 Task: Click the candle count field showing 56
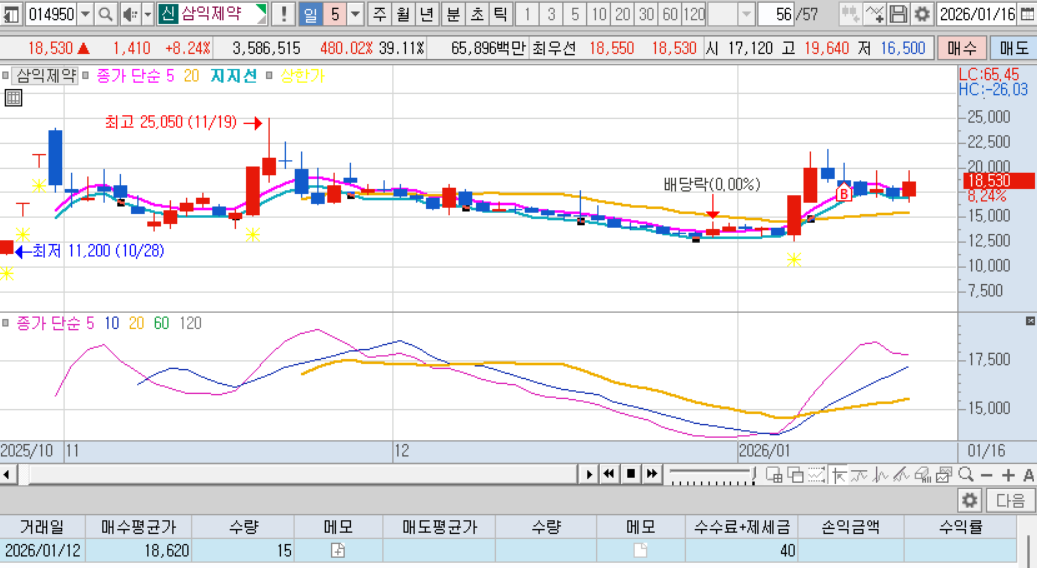(x=775, y=14)
